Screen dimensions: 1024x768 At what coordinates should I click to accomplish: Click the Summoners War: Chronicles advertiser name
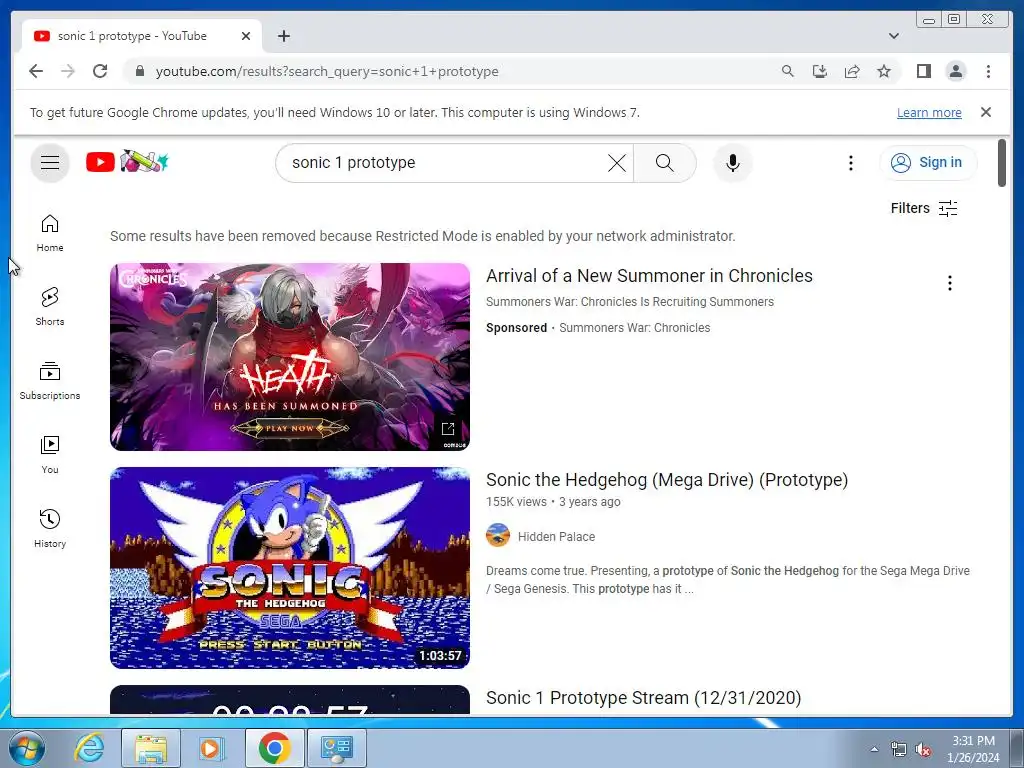[634, 328]
